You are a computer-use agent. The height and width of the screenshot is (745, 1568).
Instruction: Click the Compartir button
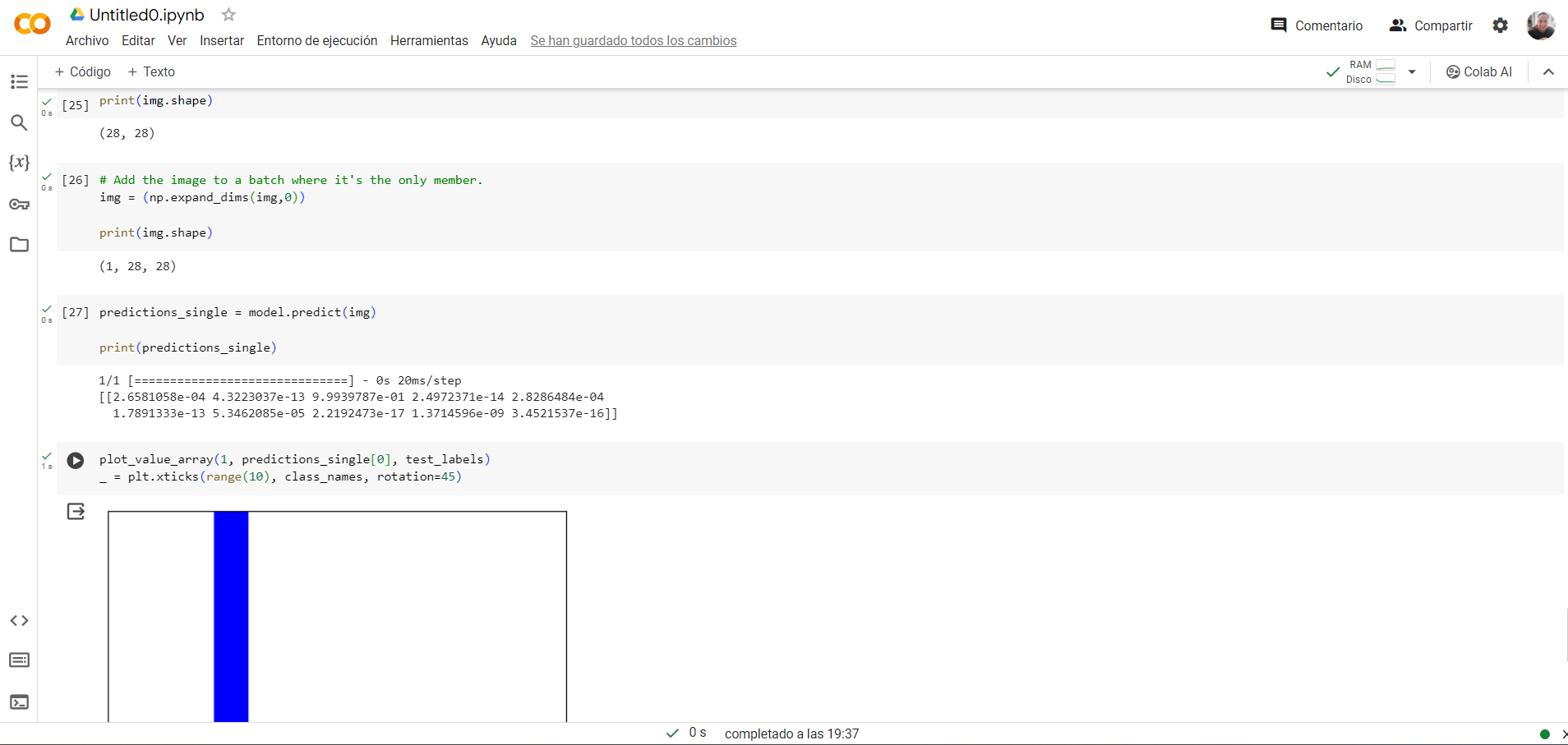[1431, 25]
